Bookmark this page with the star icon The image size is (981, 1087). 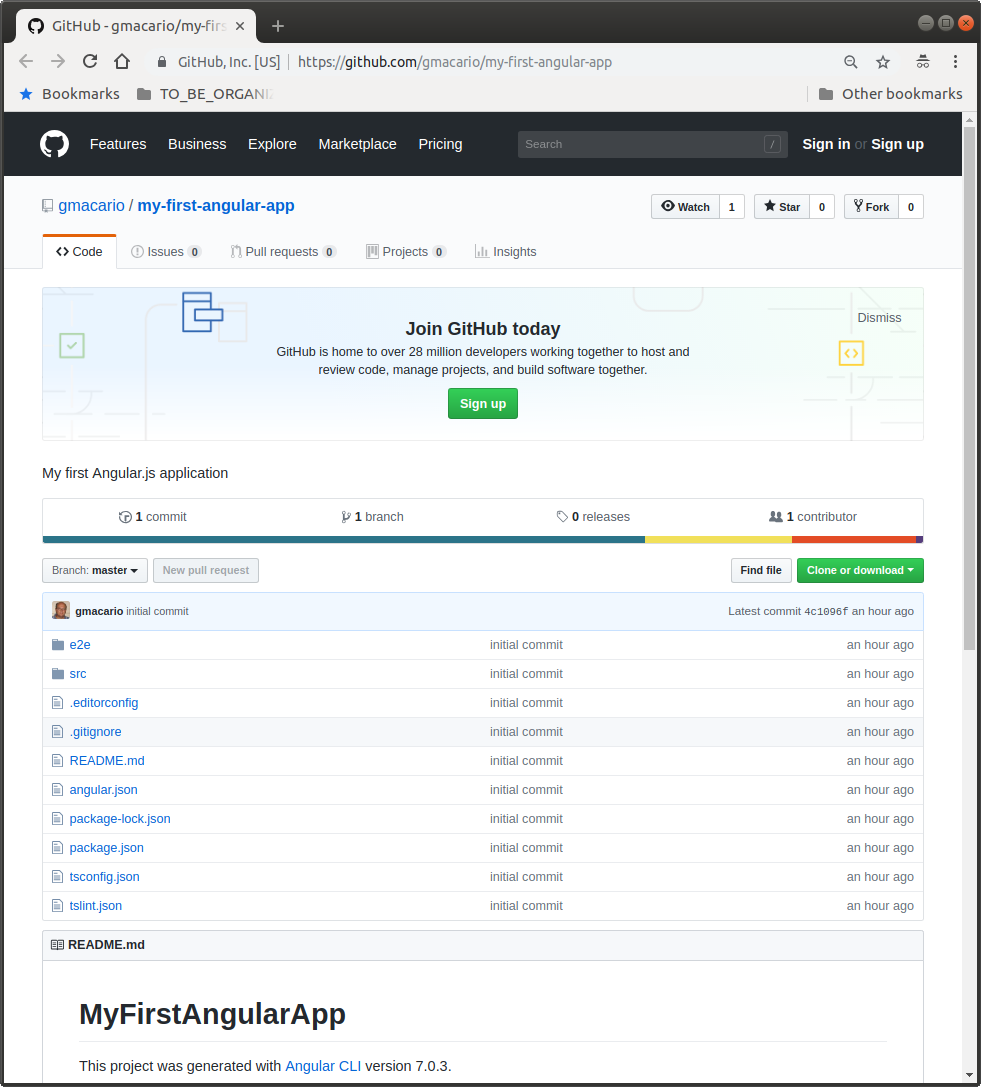point(883,62)
